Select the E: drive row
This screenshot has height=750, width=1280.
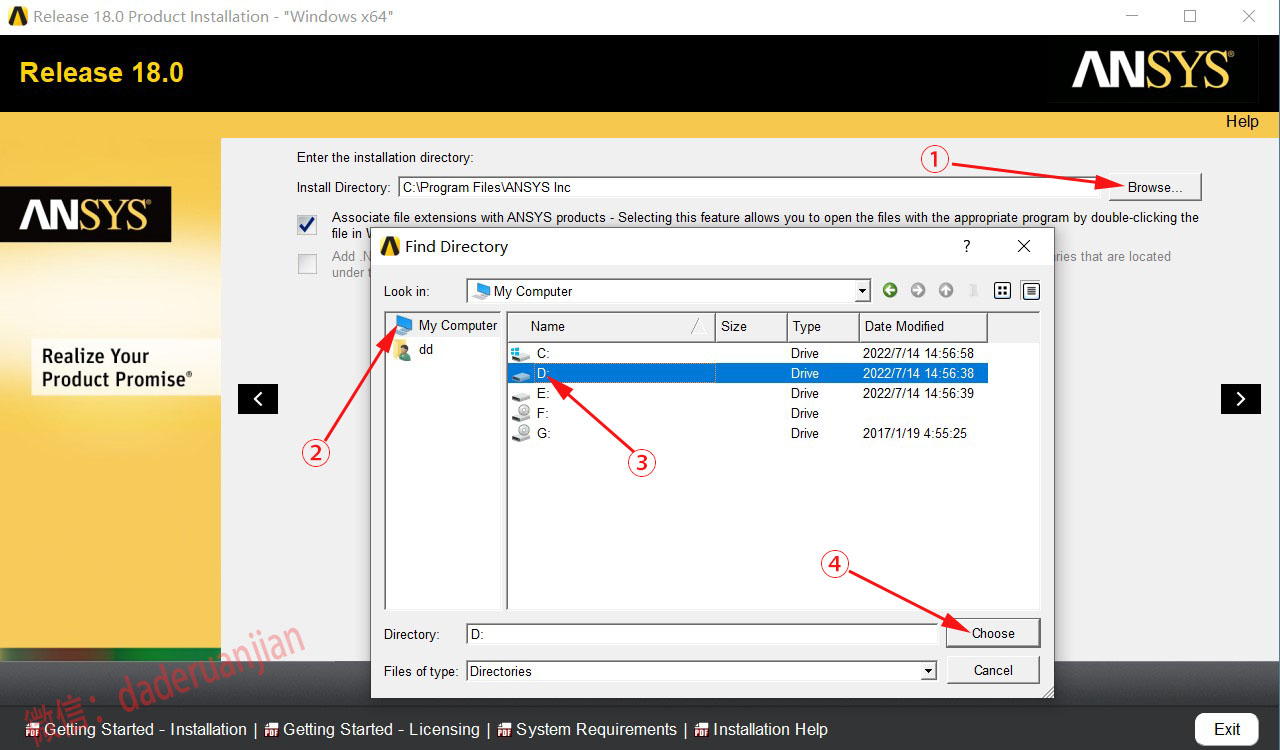pyautogui.click(x=748, y=393)
